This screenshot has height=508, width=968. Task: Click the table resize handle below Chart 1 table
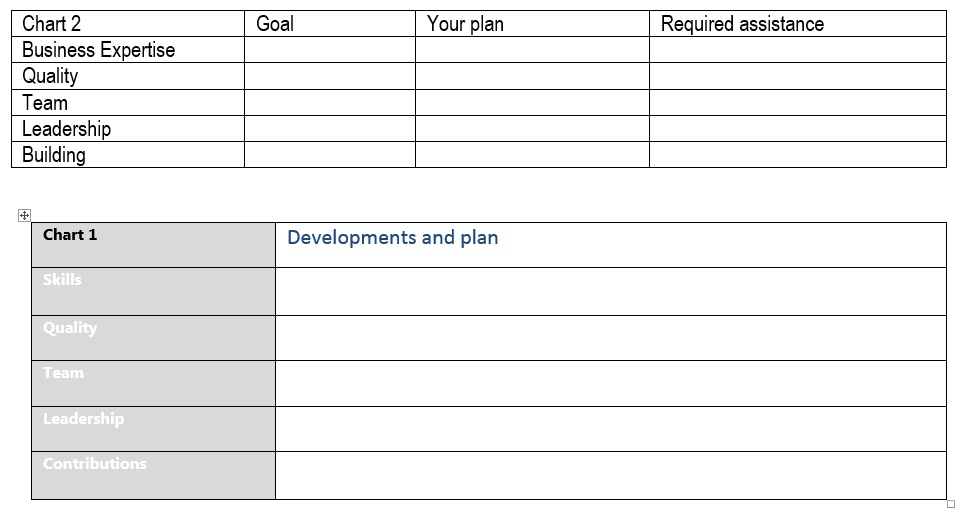[950, 503]
